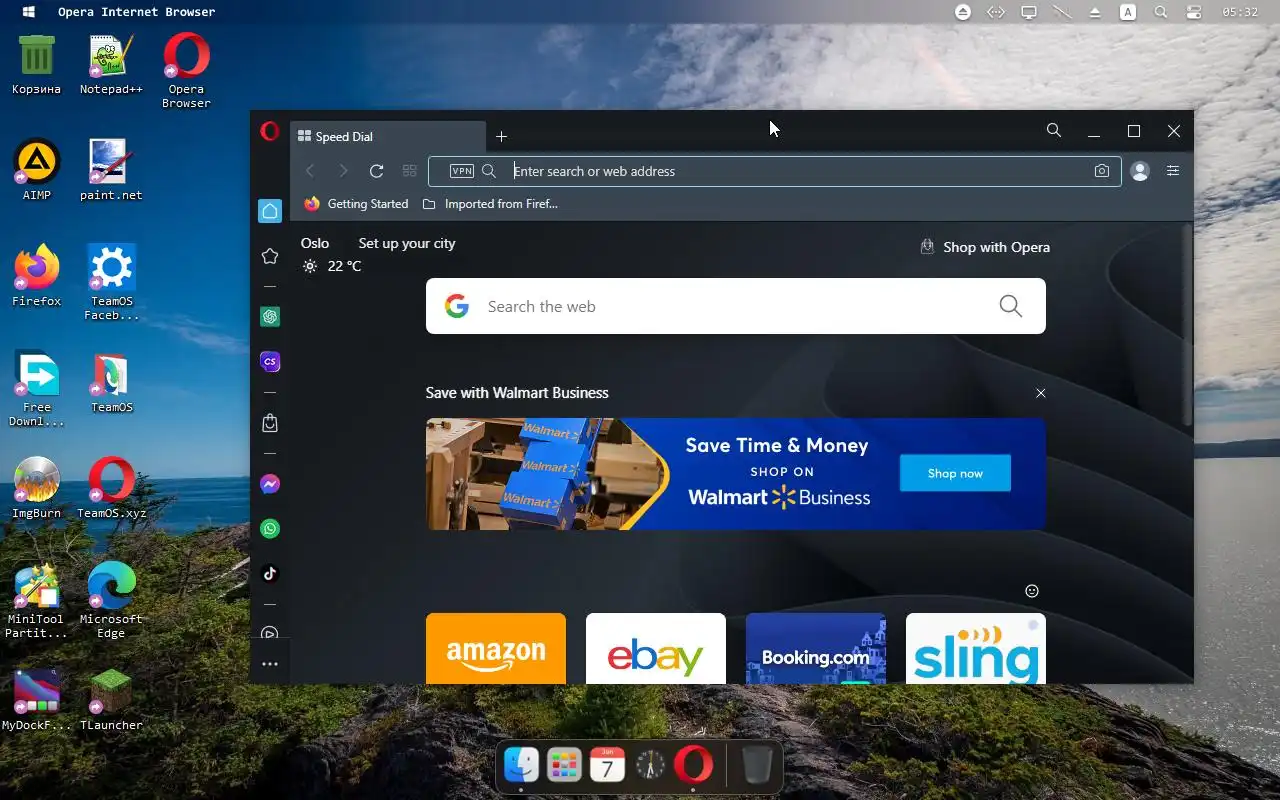Click Shop now on Walmart banner

[955, 473]
